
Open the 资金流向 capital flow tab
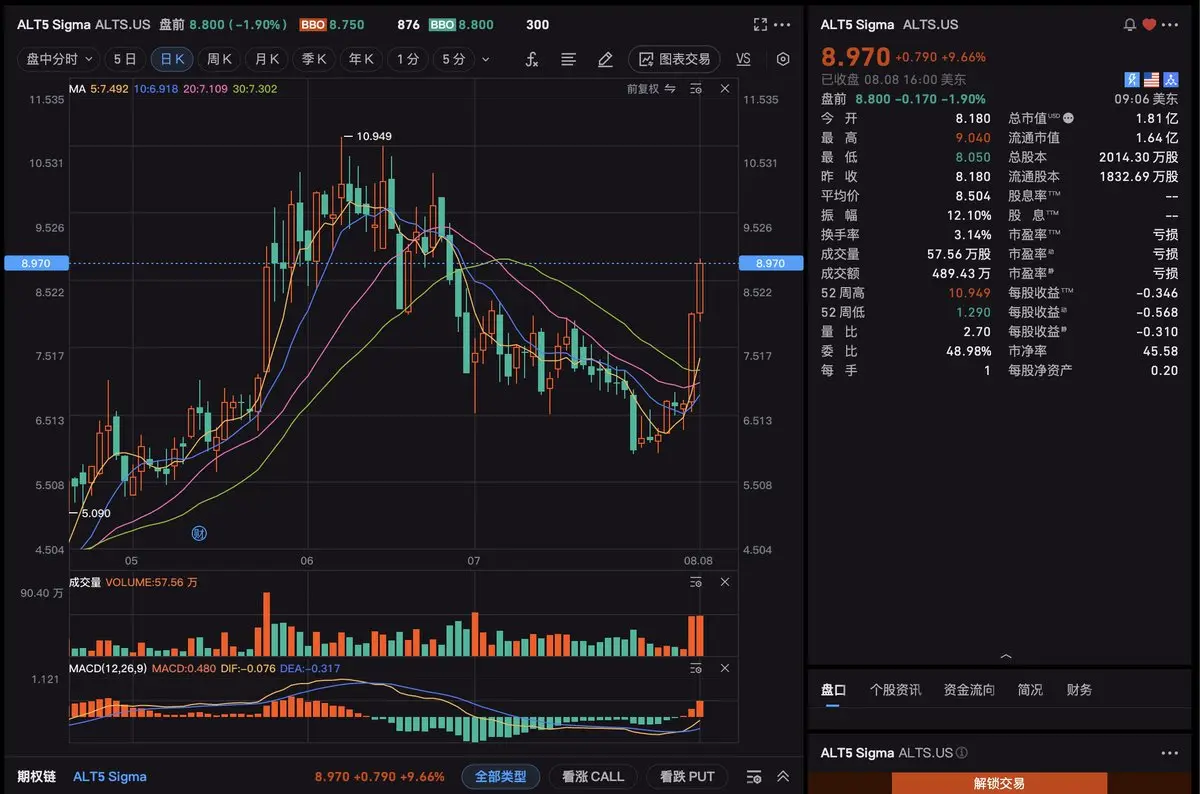pyautogui.click(x=969, y=690)
